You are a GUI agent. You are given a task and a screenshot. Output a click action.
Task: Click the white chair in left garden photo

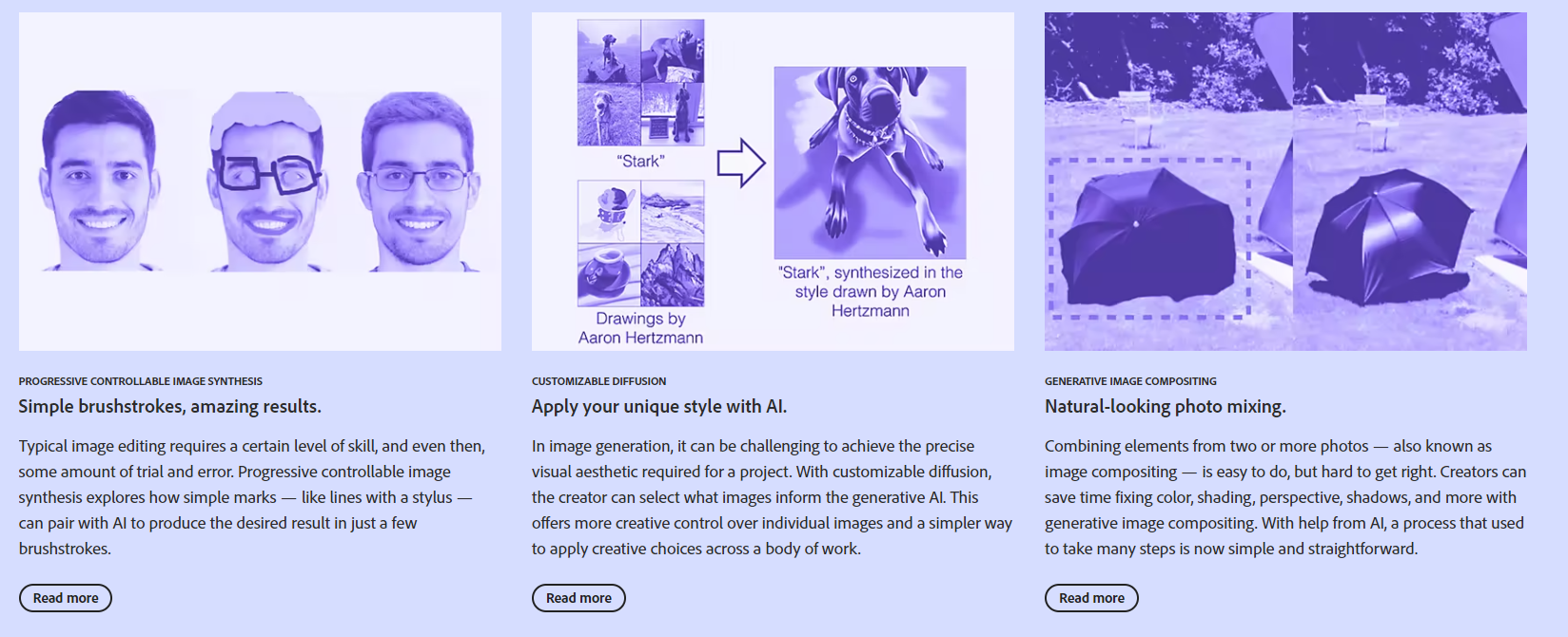[1137, 118]
